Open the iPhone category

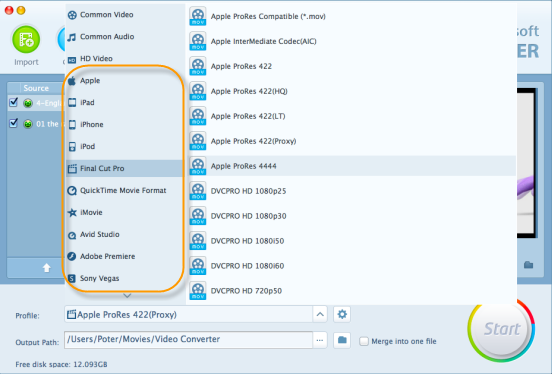pyautogui.click(x=125, y=124)
